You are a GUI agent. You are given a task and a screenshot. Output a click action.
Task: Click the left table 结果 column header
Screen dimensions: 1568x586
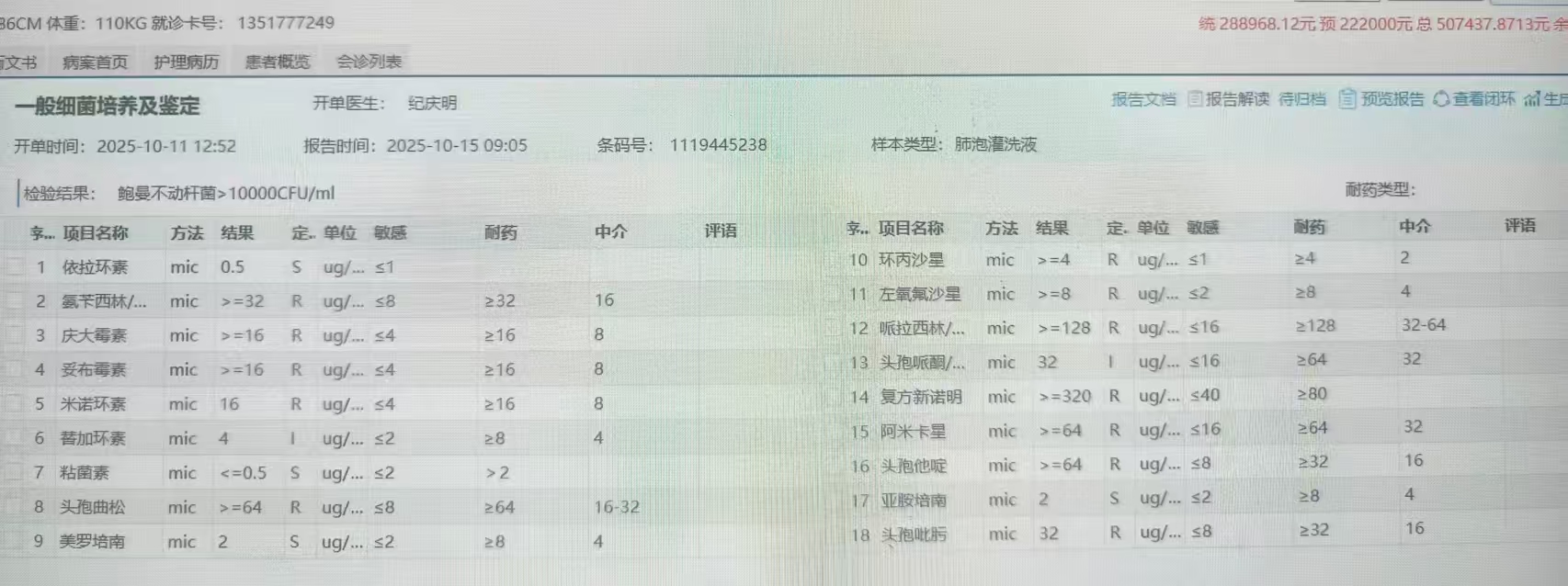click(x=237, y=233)
